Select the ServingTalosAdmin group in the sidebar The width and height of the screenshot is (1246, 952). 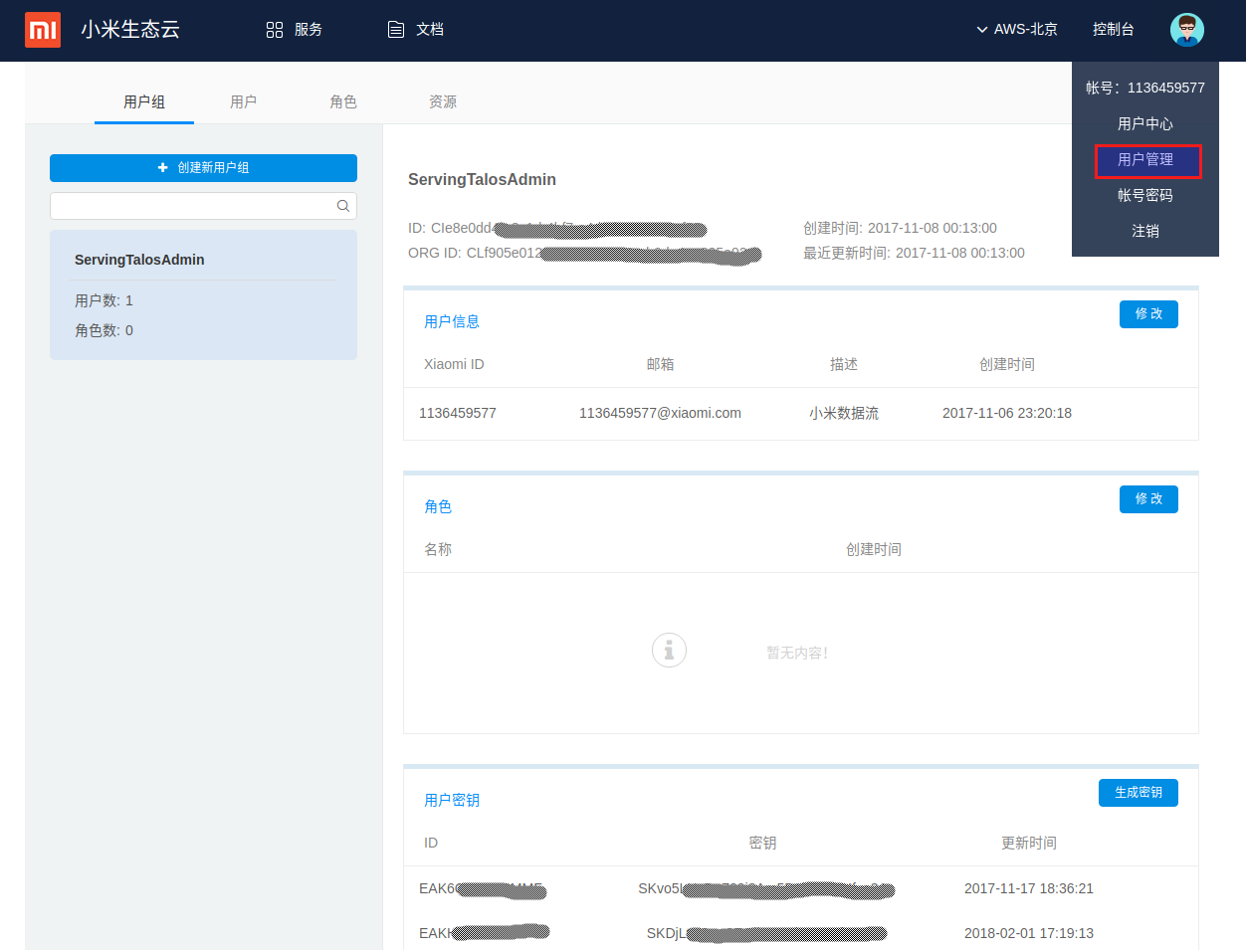pyautogui.click(x=203, y=294)
